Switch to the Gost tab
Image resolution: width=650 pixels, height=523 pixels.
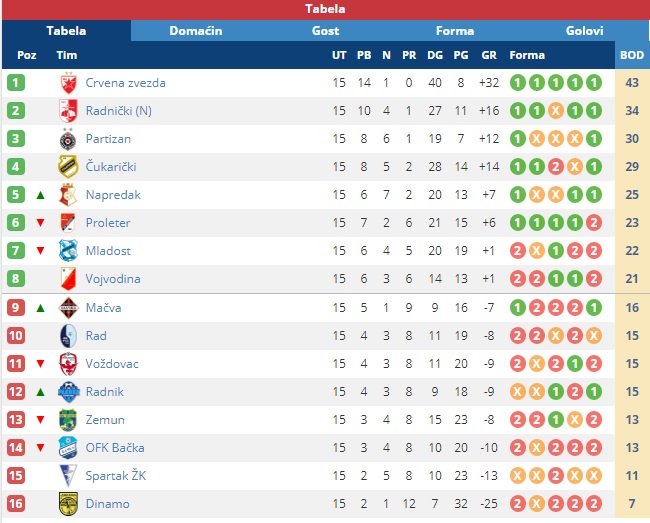pos(325,31)
